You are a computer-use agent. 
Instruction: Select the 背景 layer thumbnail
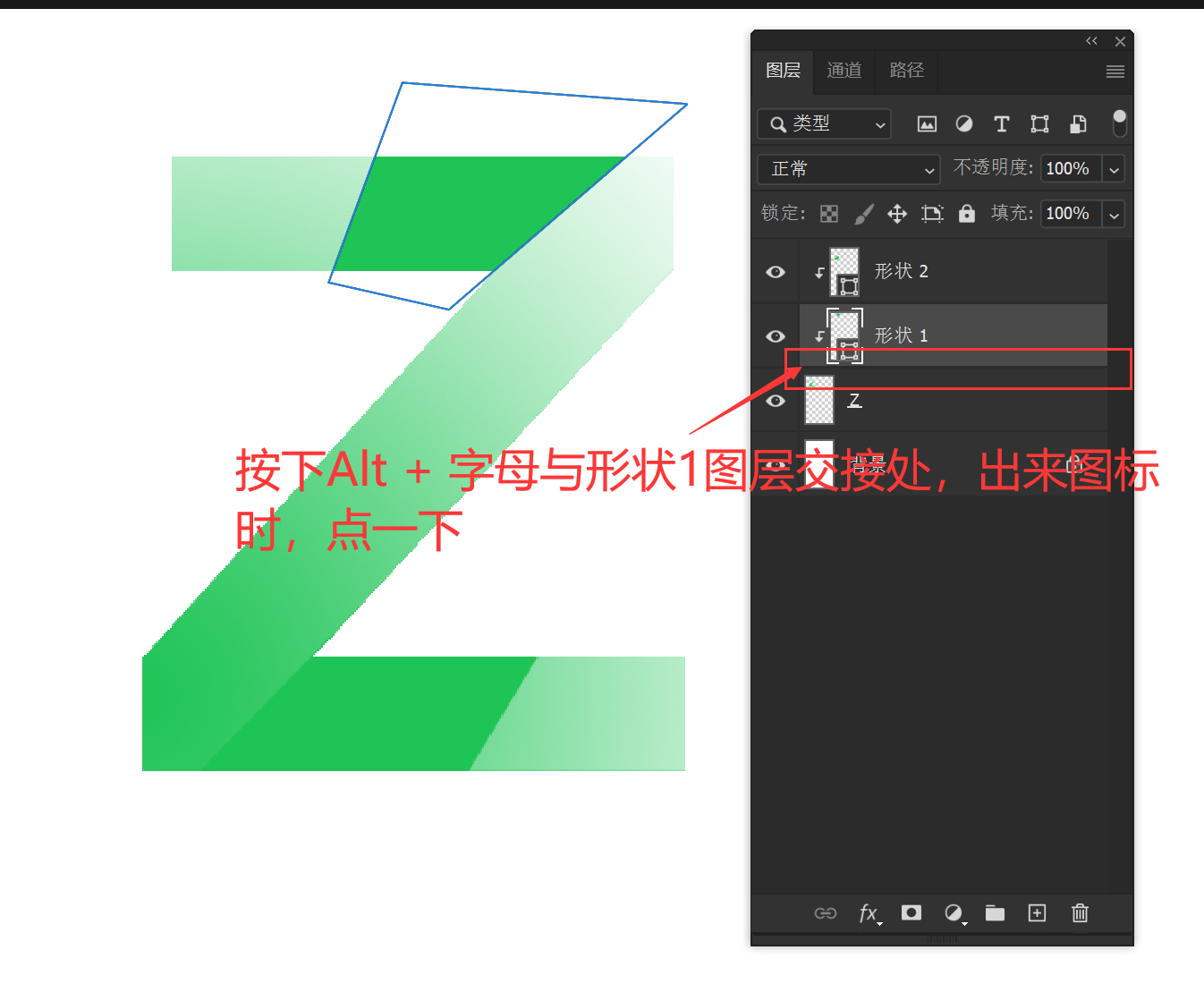(819, 464)
